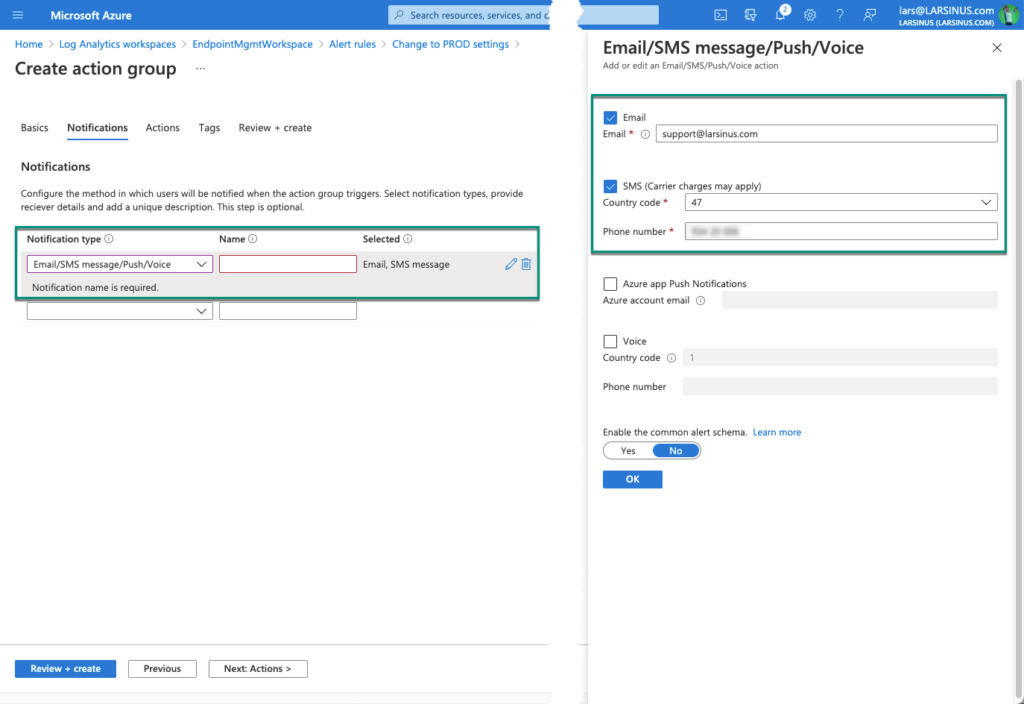Click the search resources box
This screenshot has width=1024, height=704.
(x=523, y=15)
